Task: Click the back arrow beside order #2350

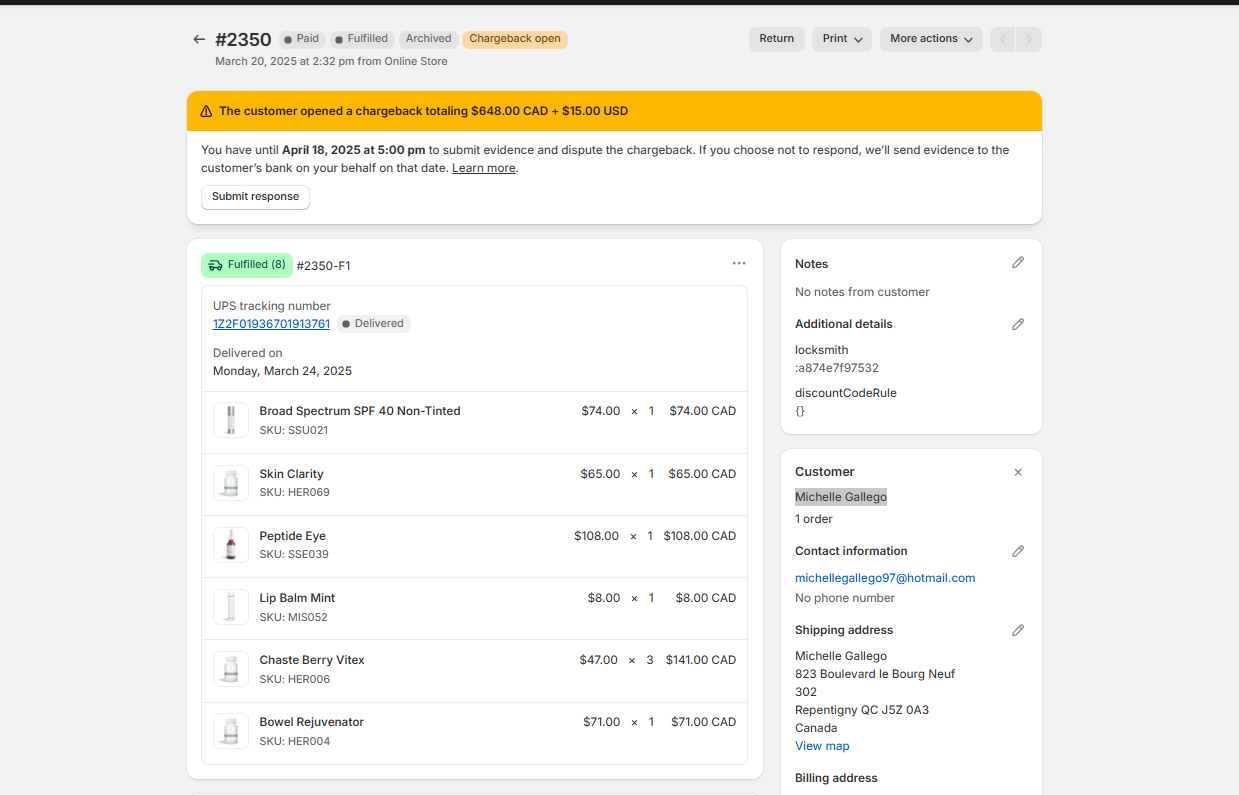Action: point(199,39)
